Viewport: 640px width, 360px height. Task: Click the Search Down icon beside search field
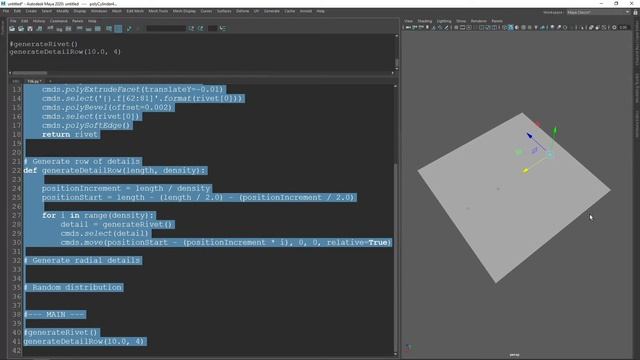(x=191, y=29)
